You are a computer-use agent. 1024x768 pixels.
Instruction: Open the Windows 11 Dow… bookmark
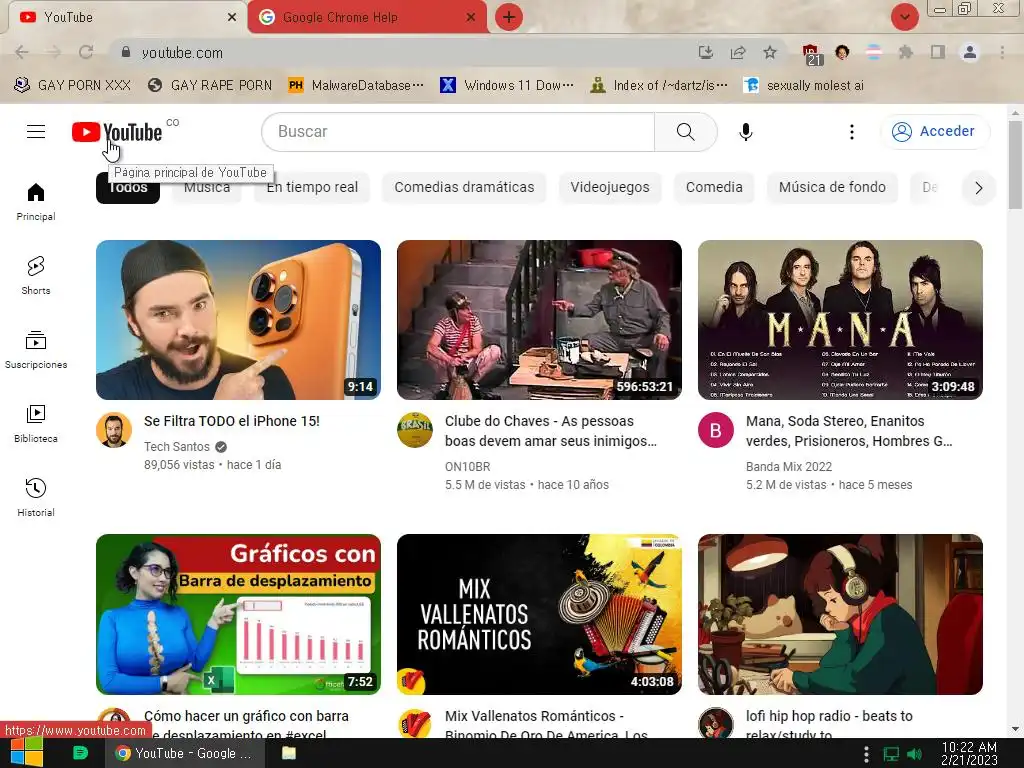coord(507,86)
